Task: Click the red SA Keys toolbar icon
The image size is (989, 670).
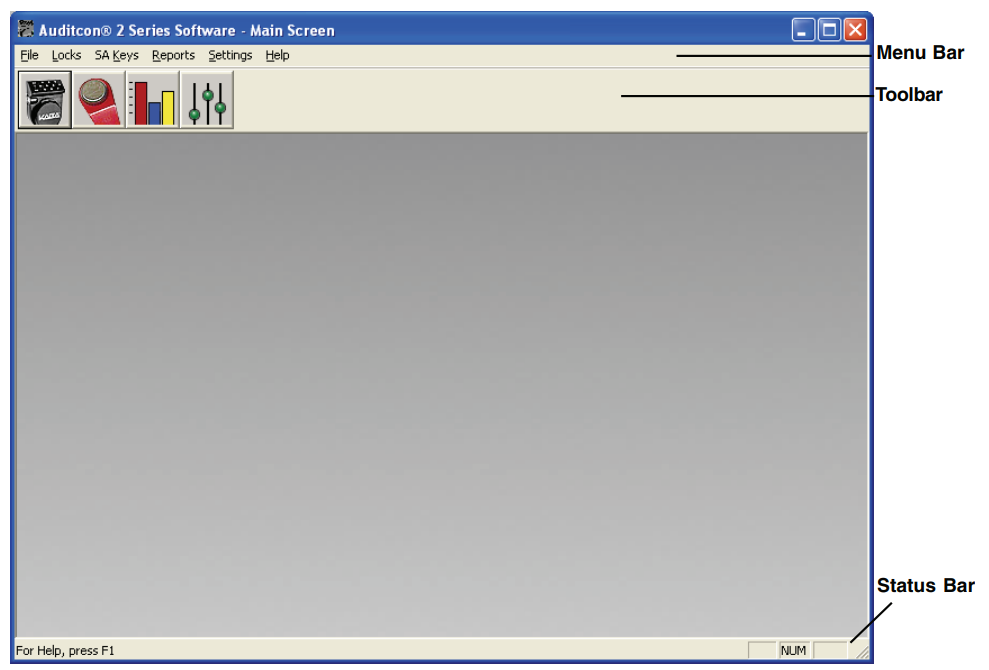Action: pos(99,101)
